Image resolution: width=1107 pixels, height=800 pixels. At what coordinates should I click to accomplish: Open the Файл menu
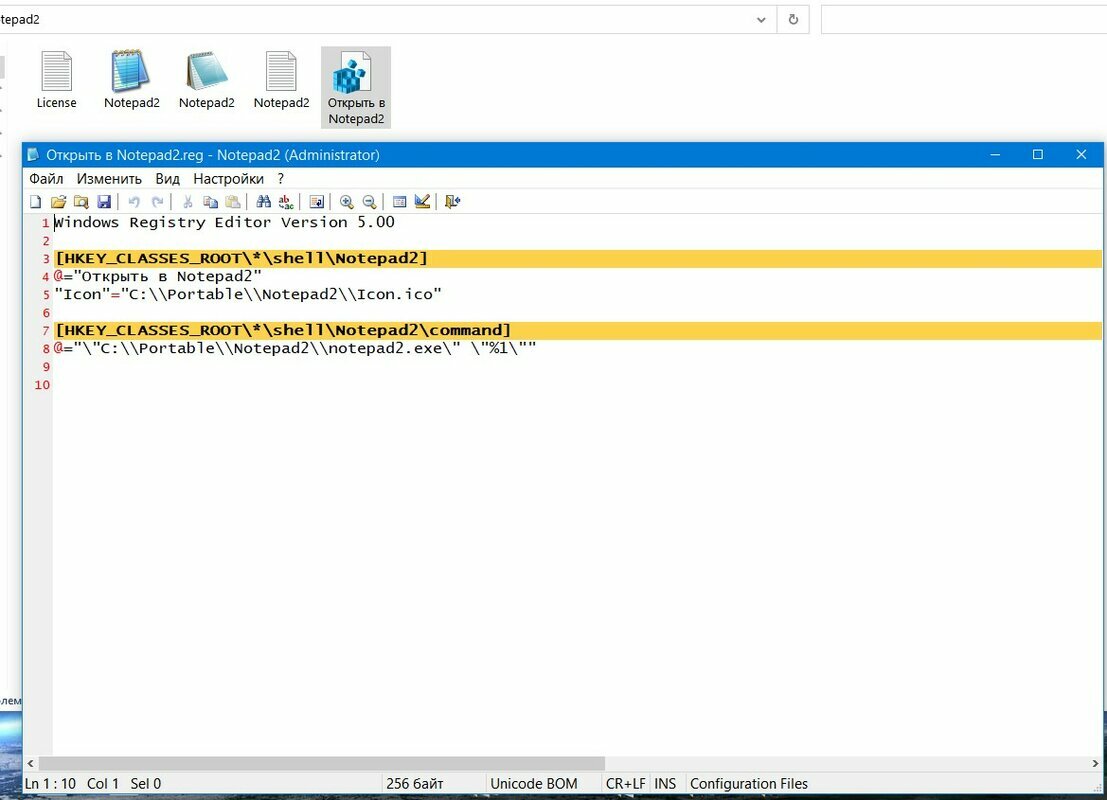click(46, 179)
